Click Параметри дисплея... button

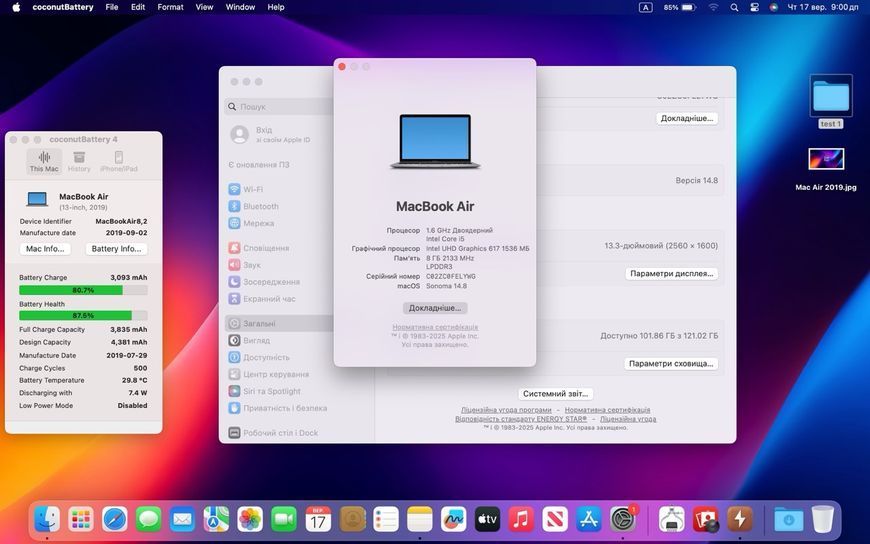pyautogui.click(x=672, y=274)
